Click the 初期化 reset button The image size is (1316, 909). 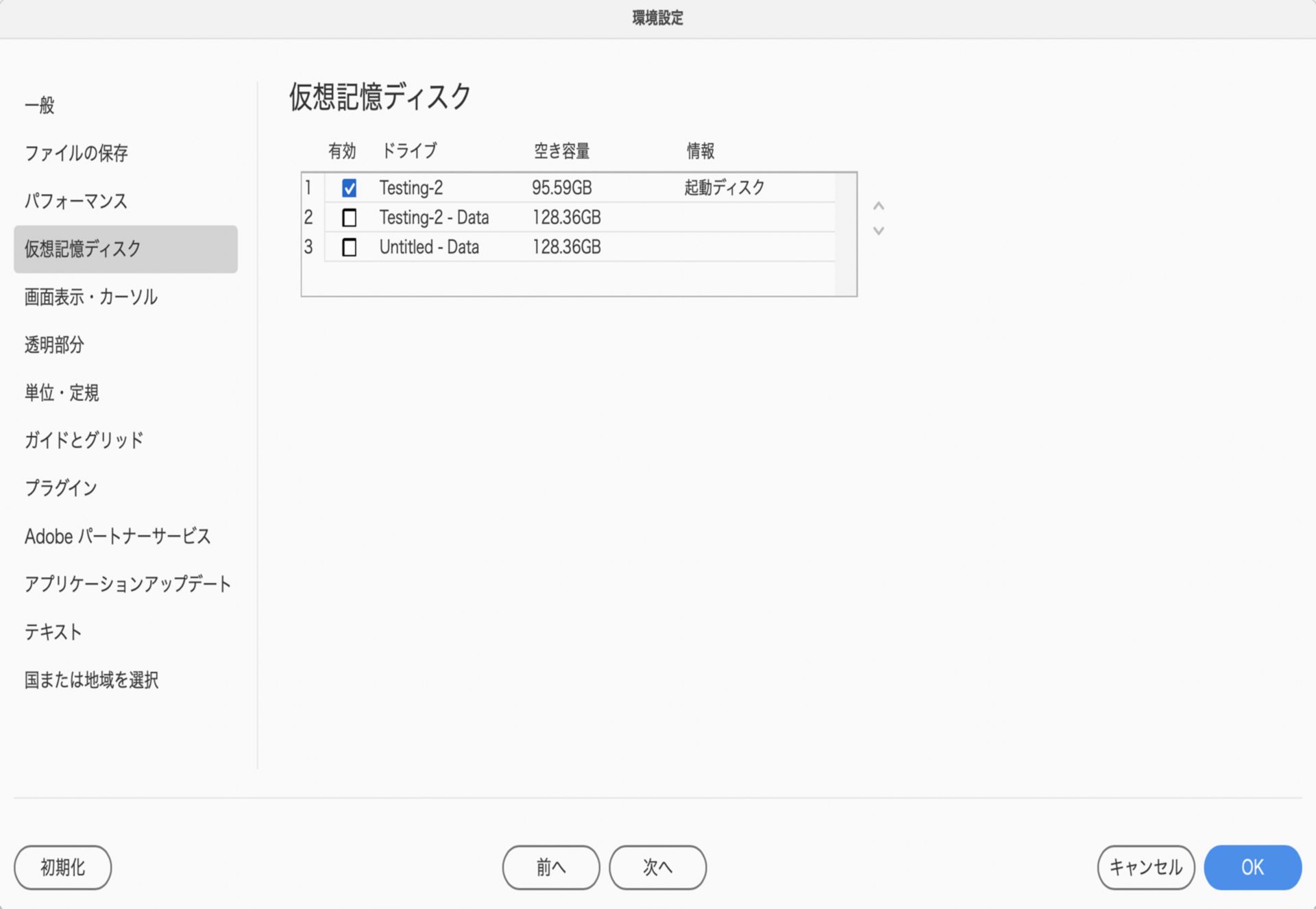62,867
